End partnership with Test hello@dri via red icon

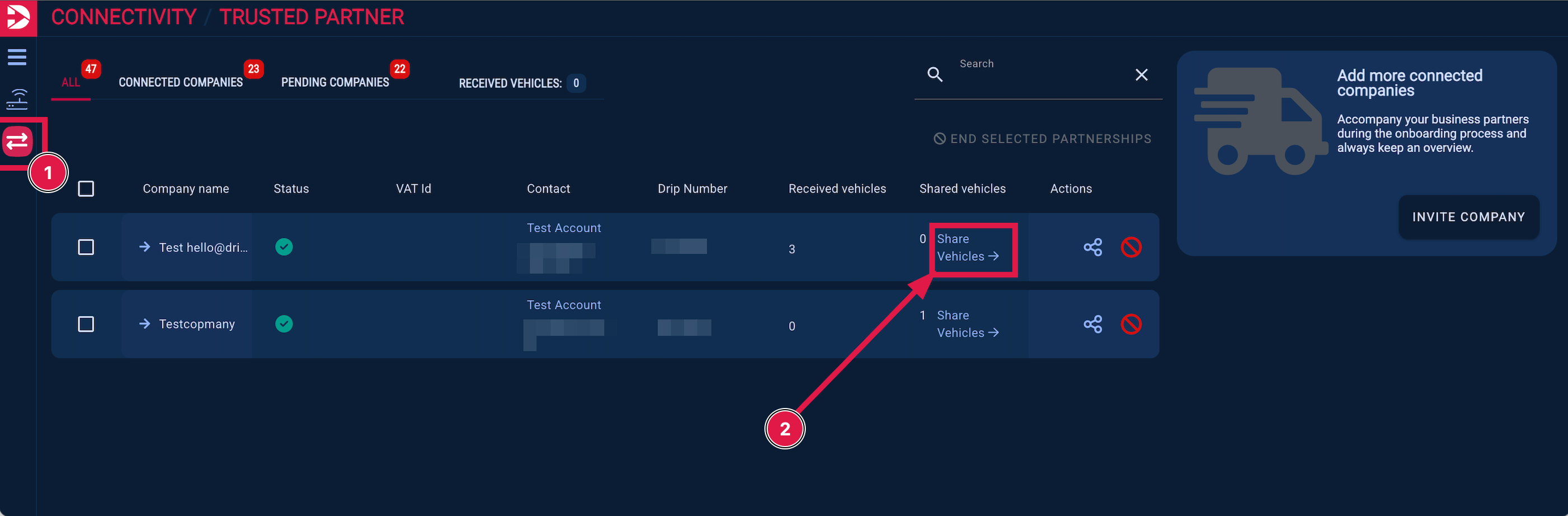1130,247
